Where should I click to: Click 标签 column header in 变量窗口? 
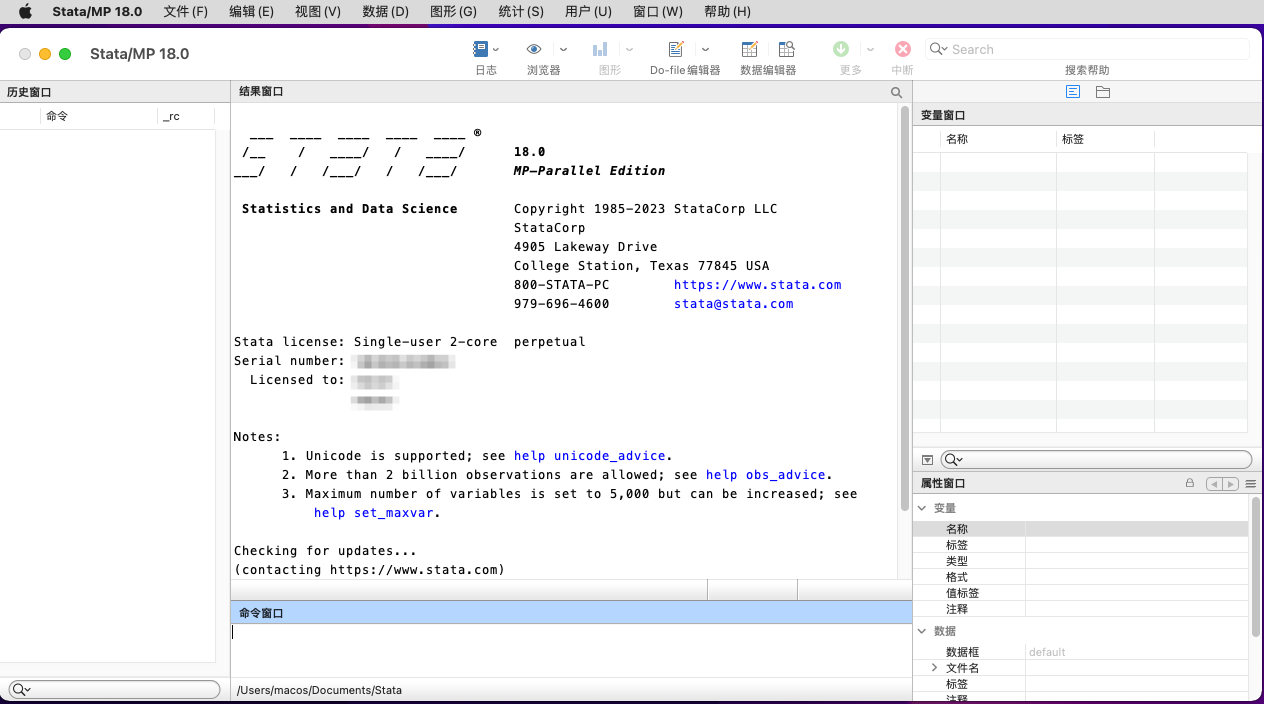pyautogui.click(x=1105, y=139)
